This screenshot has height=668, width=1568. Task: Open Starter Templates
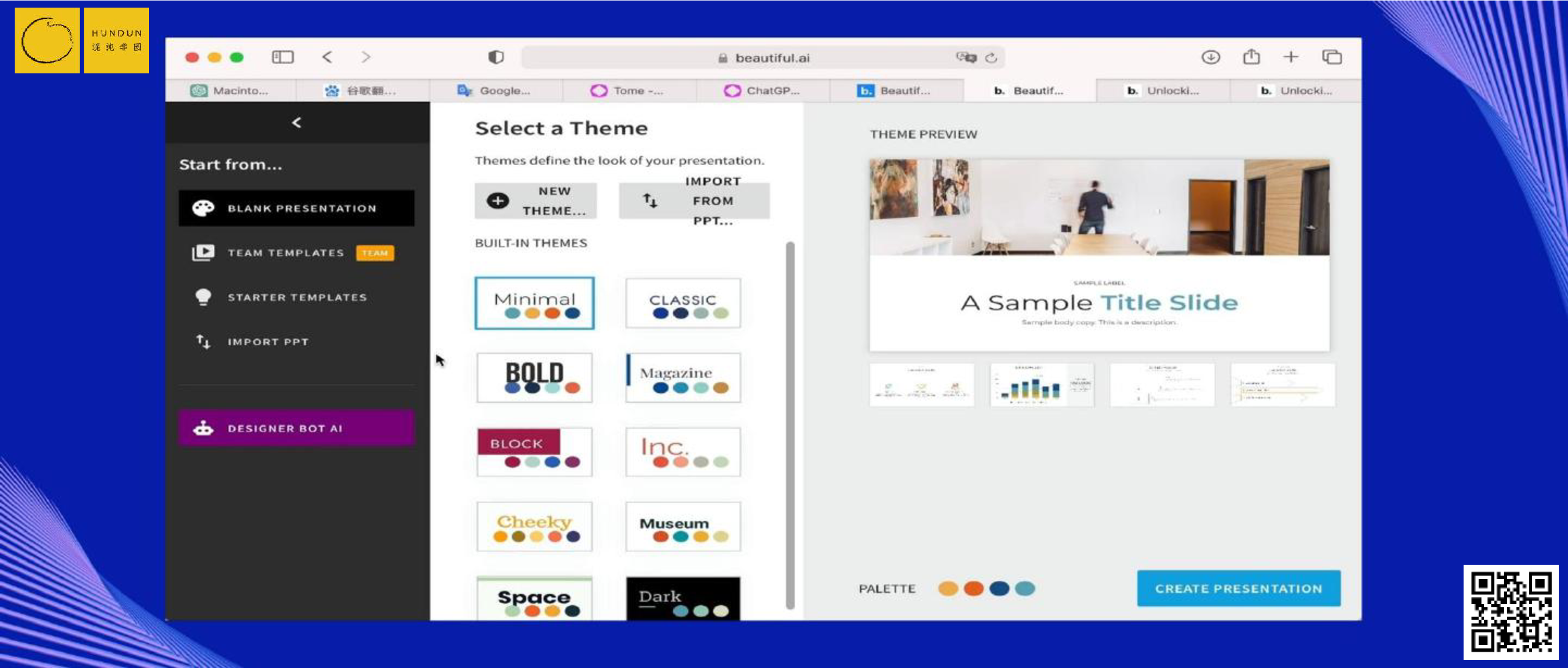(x=296, y=297)
